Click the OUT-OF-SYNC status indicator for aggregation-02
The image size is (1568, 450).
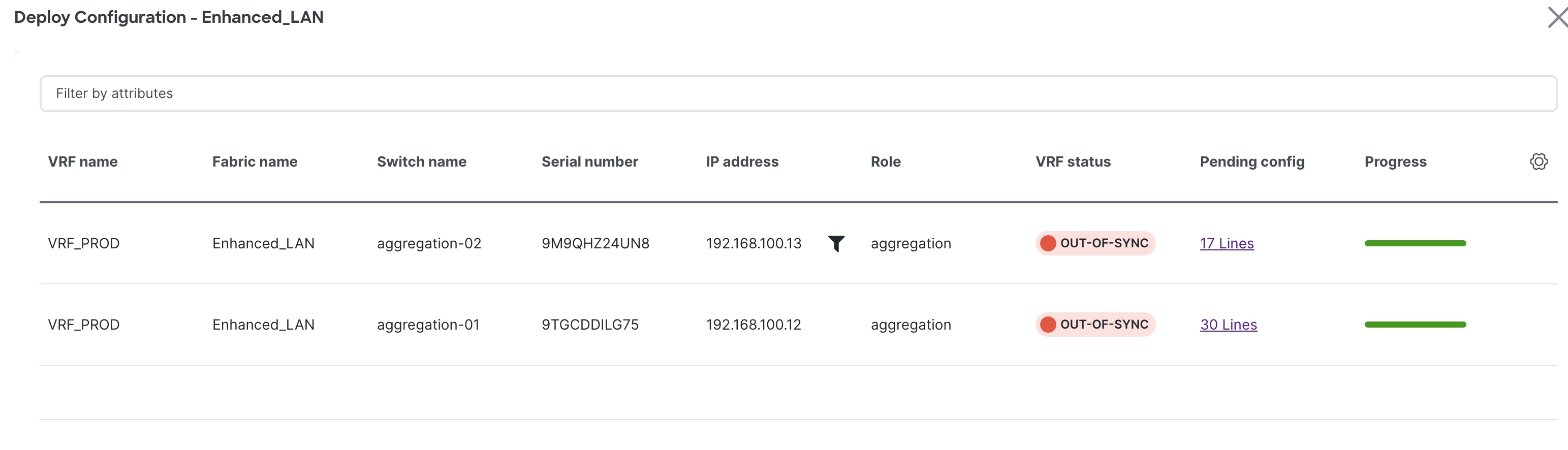point(1094,243)
